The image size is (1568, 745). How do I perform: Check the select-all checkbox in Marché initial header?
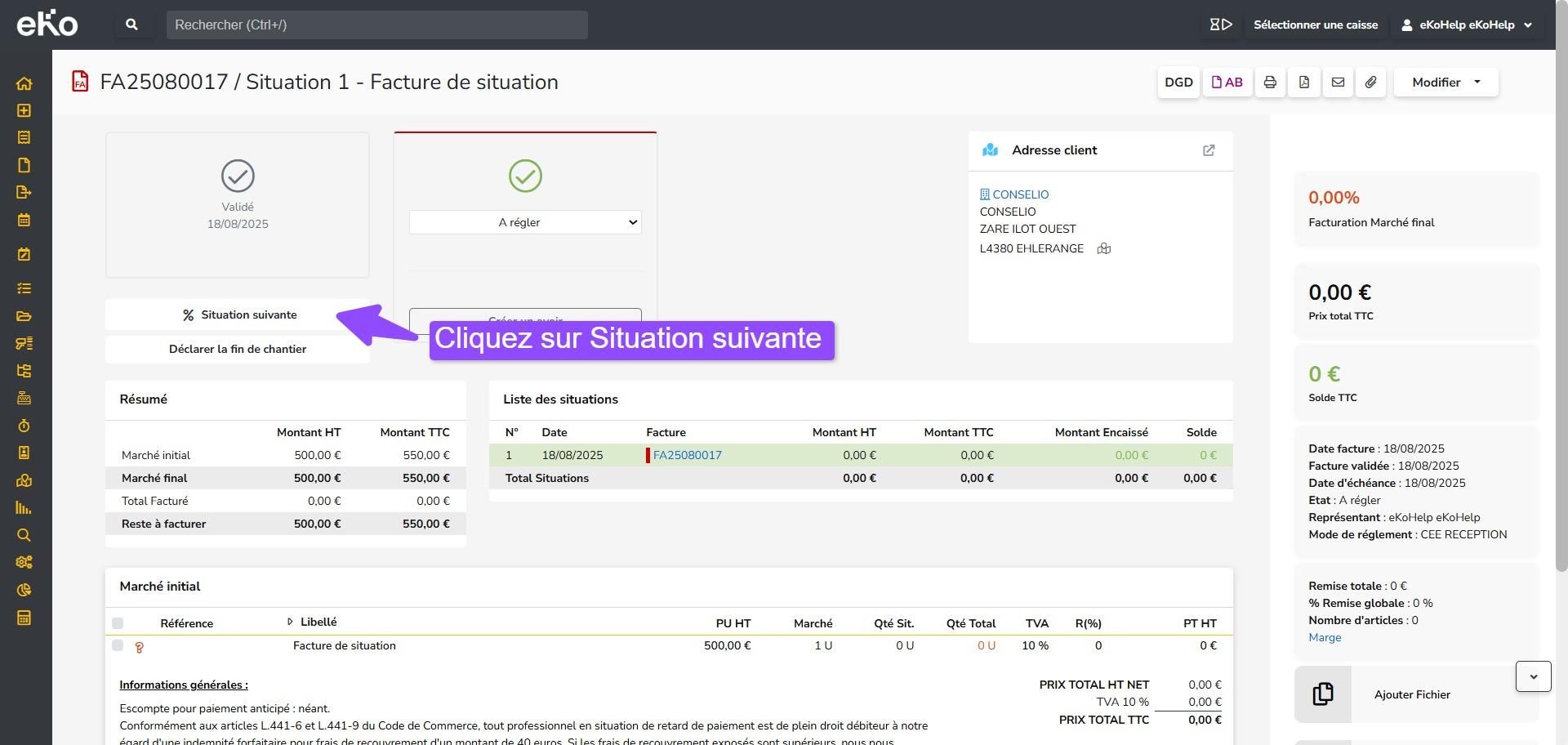pos(118,623)
